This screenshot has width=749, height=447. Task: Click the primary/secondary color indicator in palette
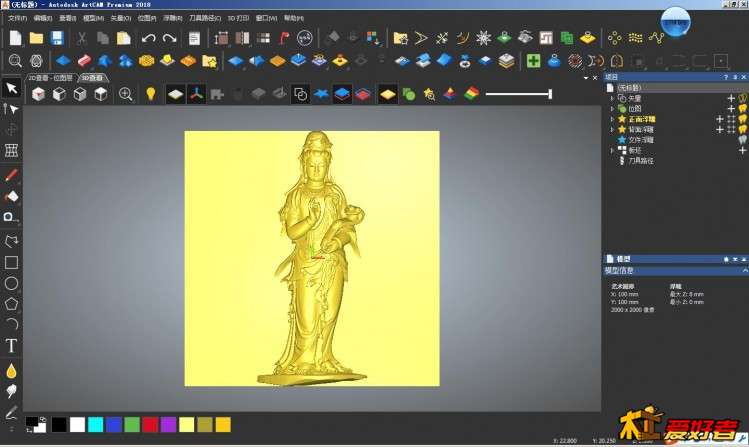(x=36, y=424)
